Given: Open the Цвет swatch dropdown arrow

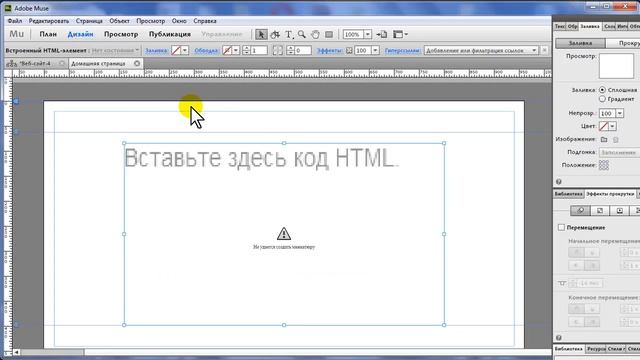Looking at the screenshot, I should click(x=612, y=127).
